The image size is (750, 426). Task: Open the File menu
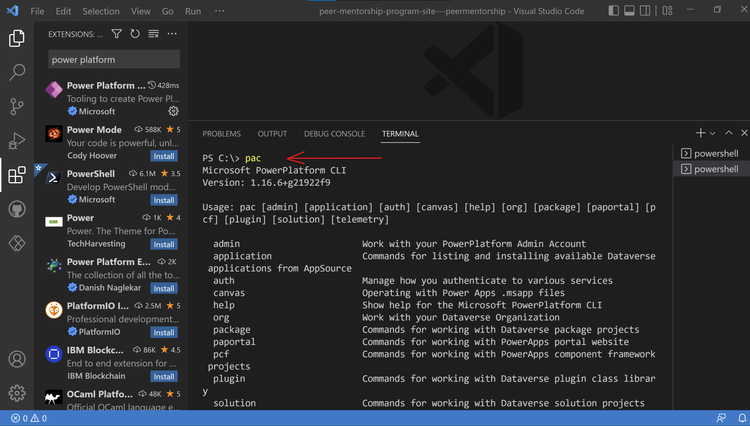point(37,11)
